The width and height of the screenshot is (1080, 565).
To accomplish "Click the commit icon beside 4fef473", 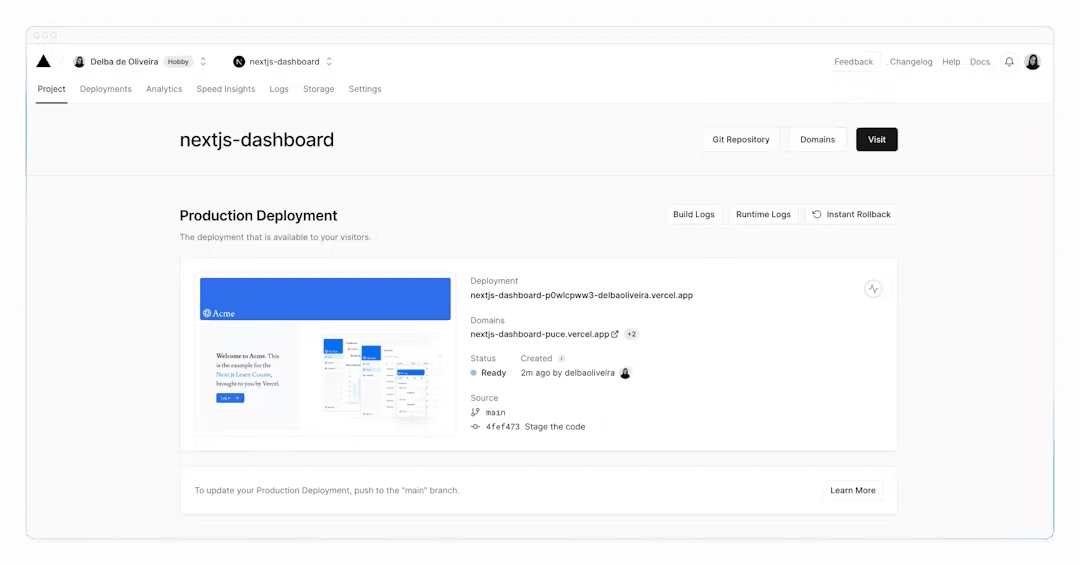I will coord(475,427).
